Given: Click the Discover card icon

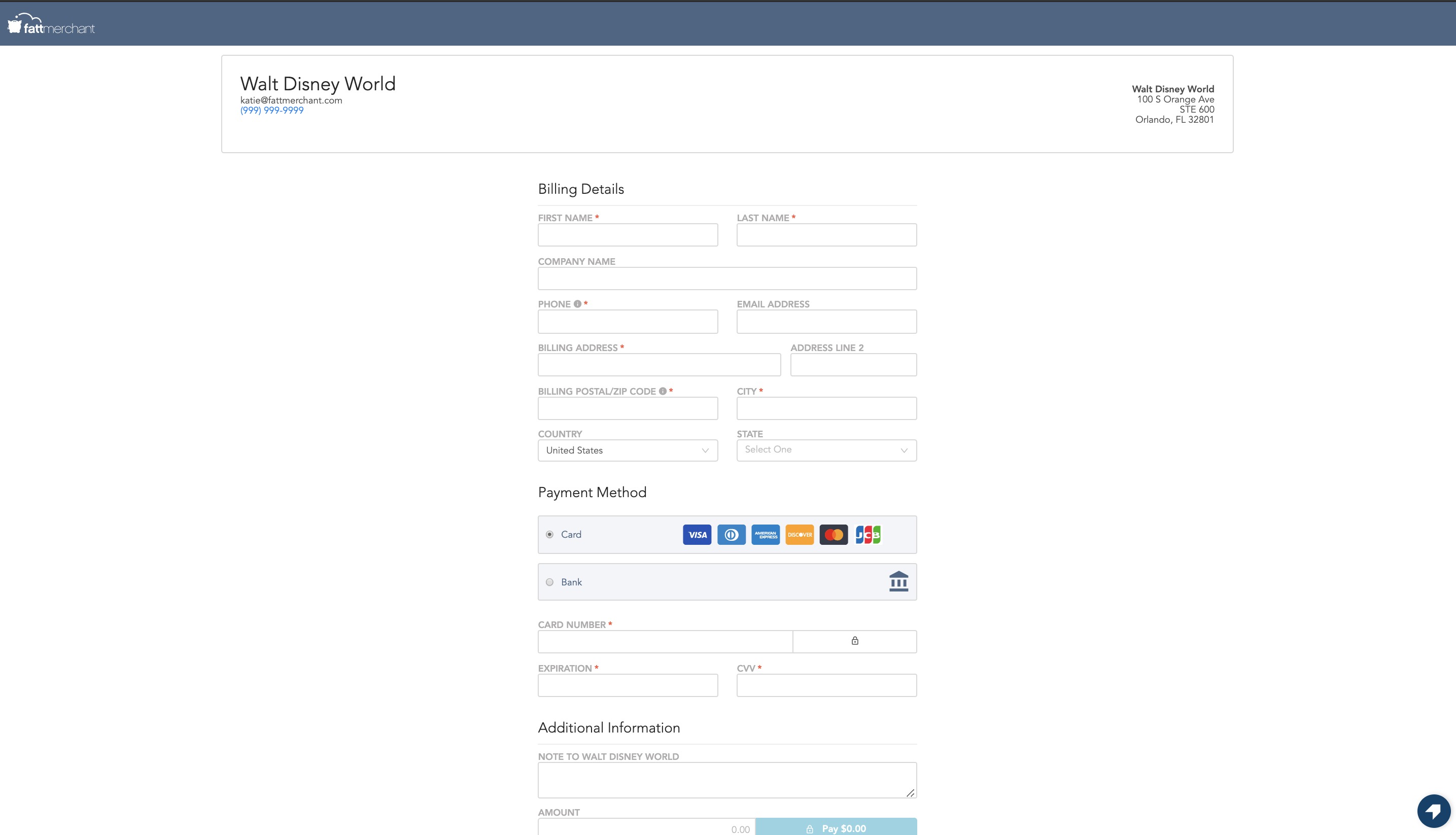Looking at the screenshot, I should [800, 535].
